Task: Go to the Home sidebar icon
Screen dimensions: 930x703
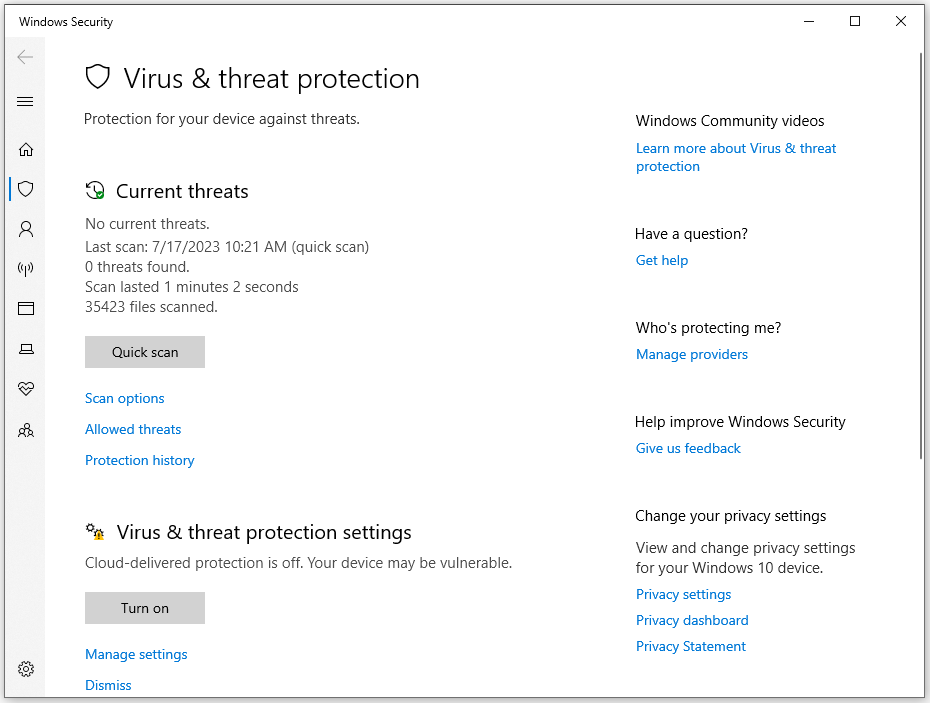Action: [x=26, y=149]
